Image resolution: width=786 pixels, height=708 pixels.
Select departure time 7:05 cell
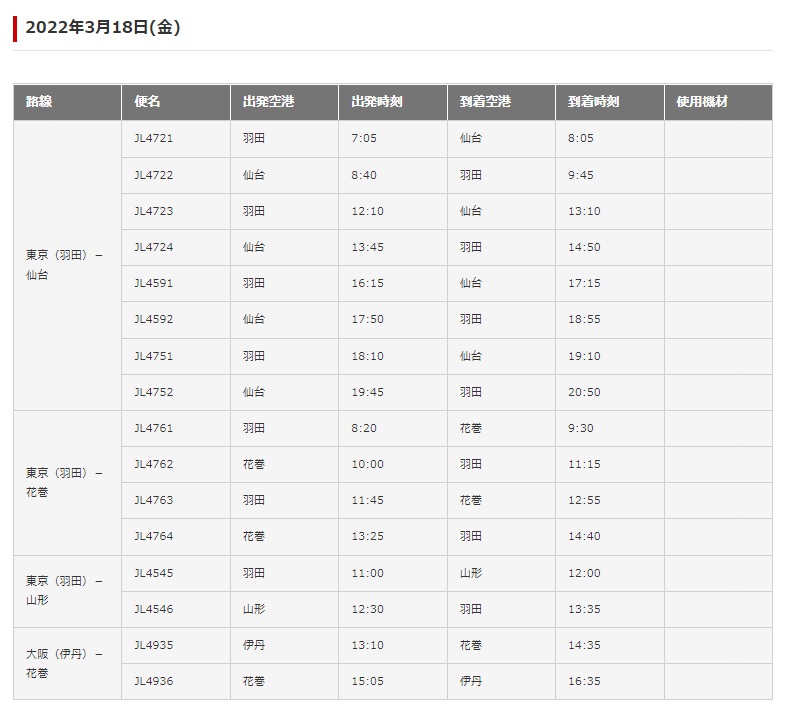click(x=392, y=139)
